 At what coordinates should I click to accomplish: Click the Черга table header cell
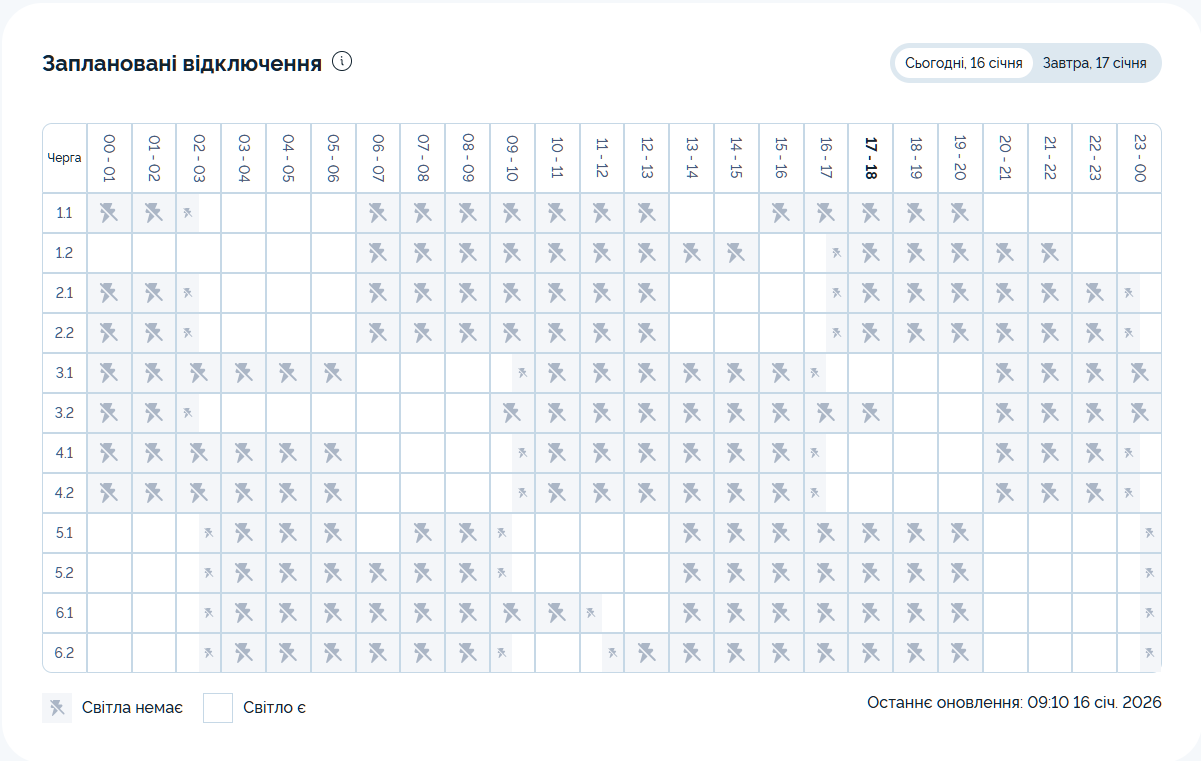coord(64,158)
